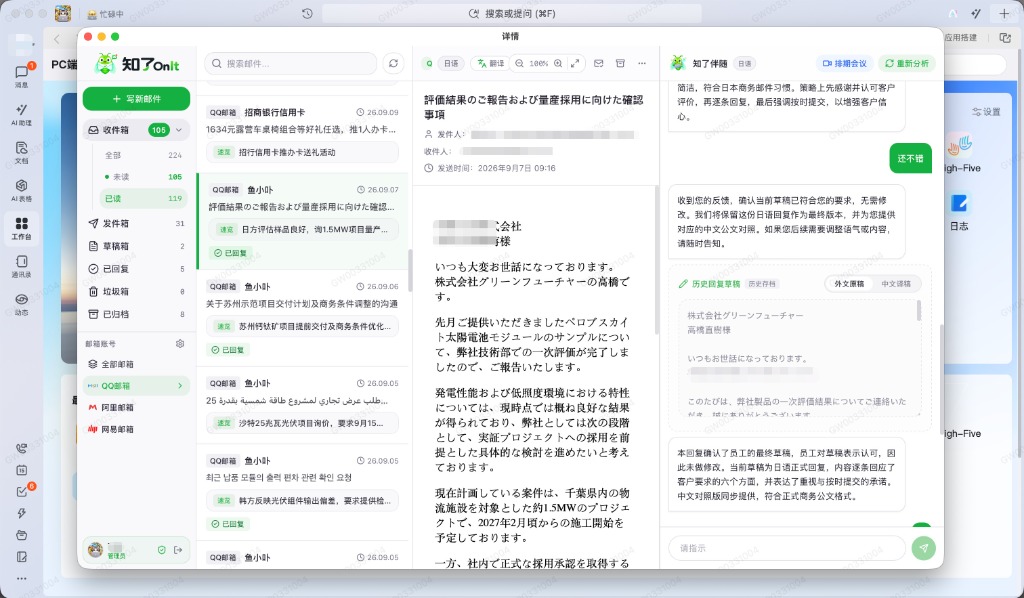Click the 历史回复草稿 heading
Viewport: 1024px width, 598px height.
716,284
